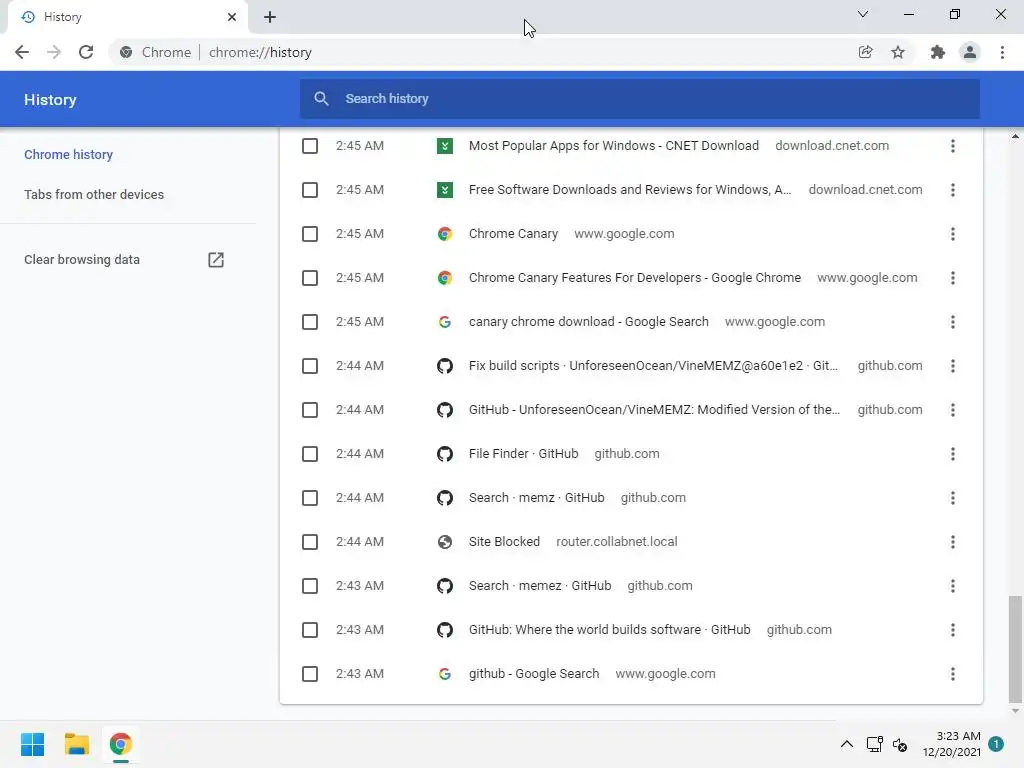Screen dimensions: 1024x768
Task: Click the Chrome taskbar icon
Action: (120, 744)
